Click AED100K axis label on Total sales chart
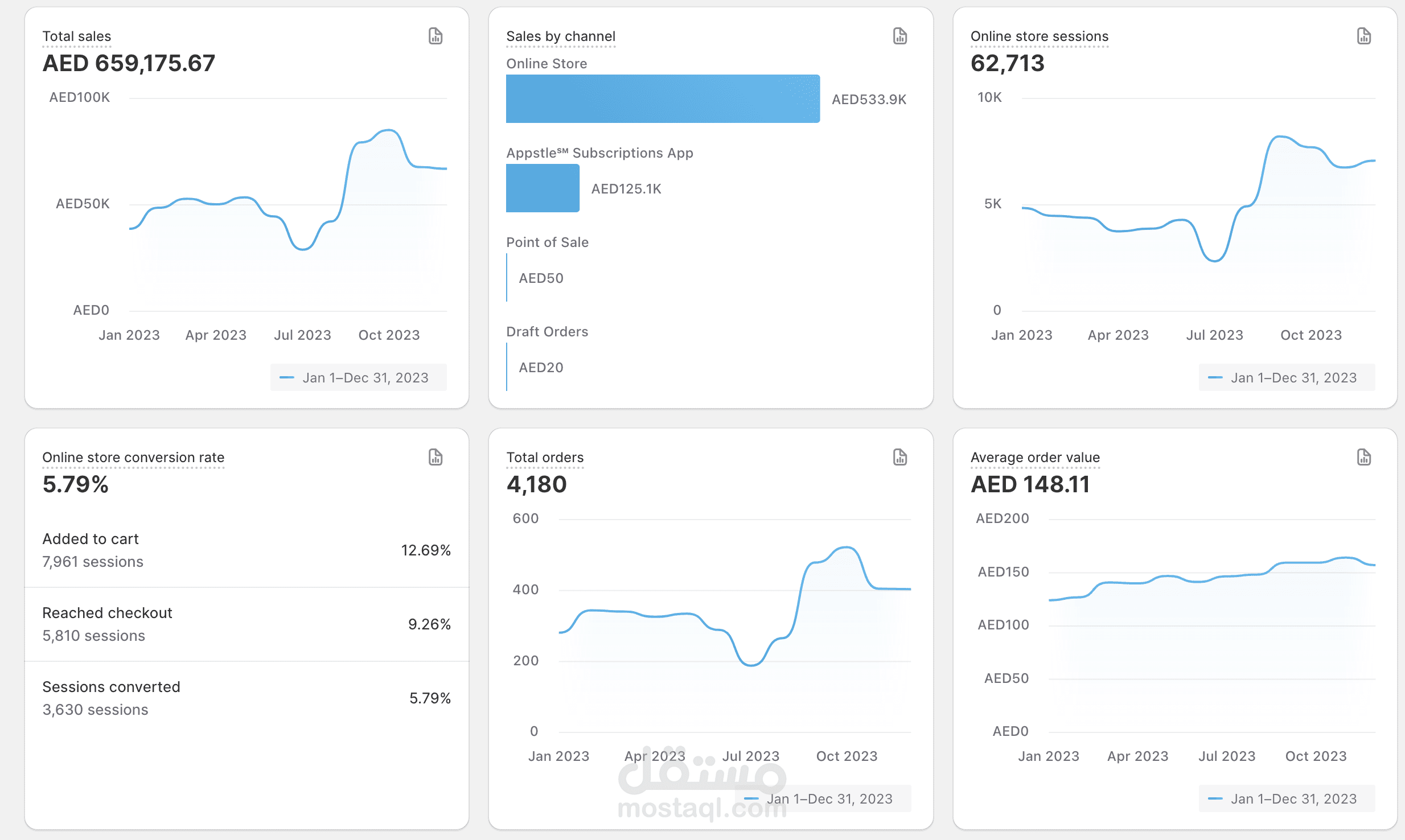1405x840 pixels. (80, 97)
